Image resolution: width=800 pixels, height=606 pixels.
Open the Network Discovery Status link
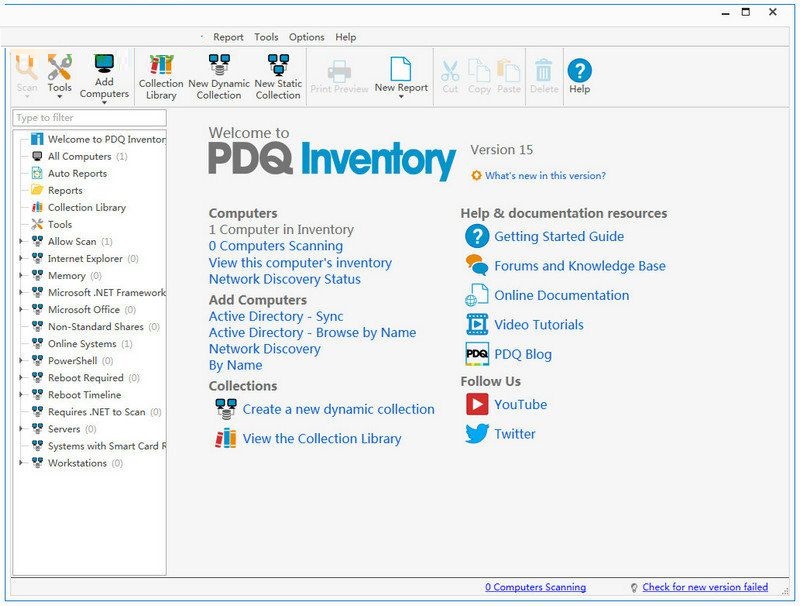point(285,279)
